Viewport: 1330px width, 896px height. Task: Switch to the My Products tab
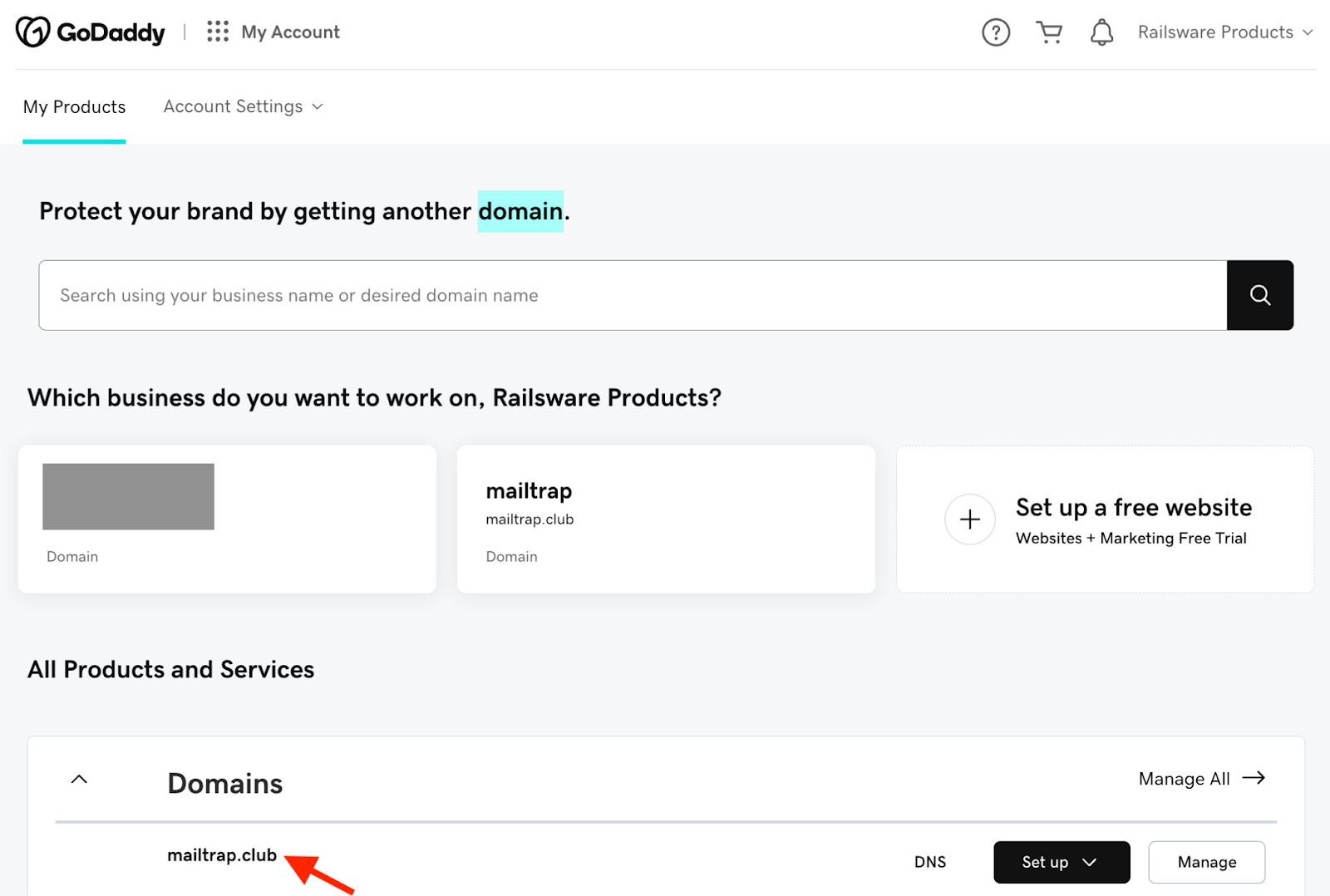[74, 106]
